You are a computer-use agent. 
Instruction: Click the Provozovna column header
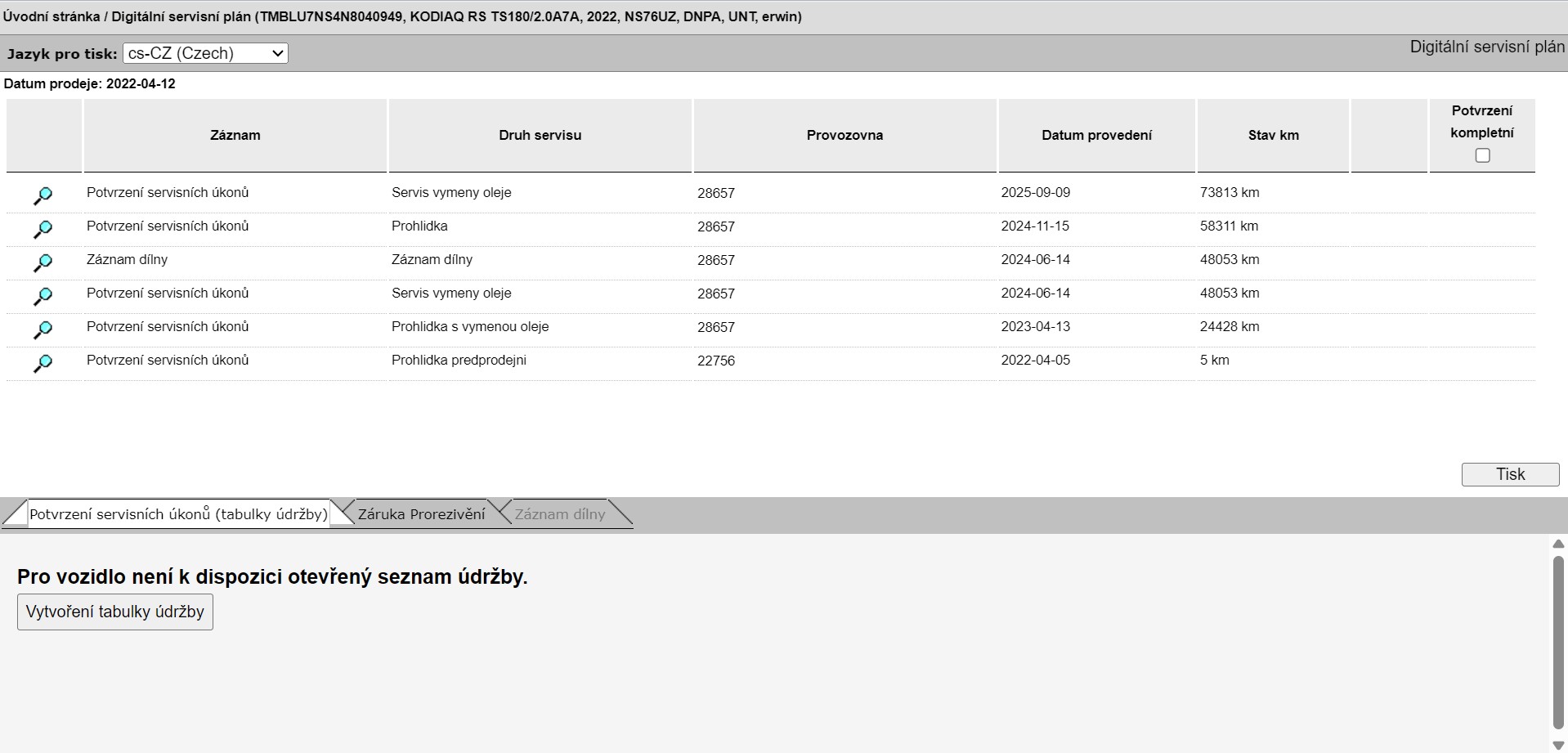(844, 135)
